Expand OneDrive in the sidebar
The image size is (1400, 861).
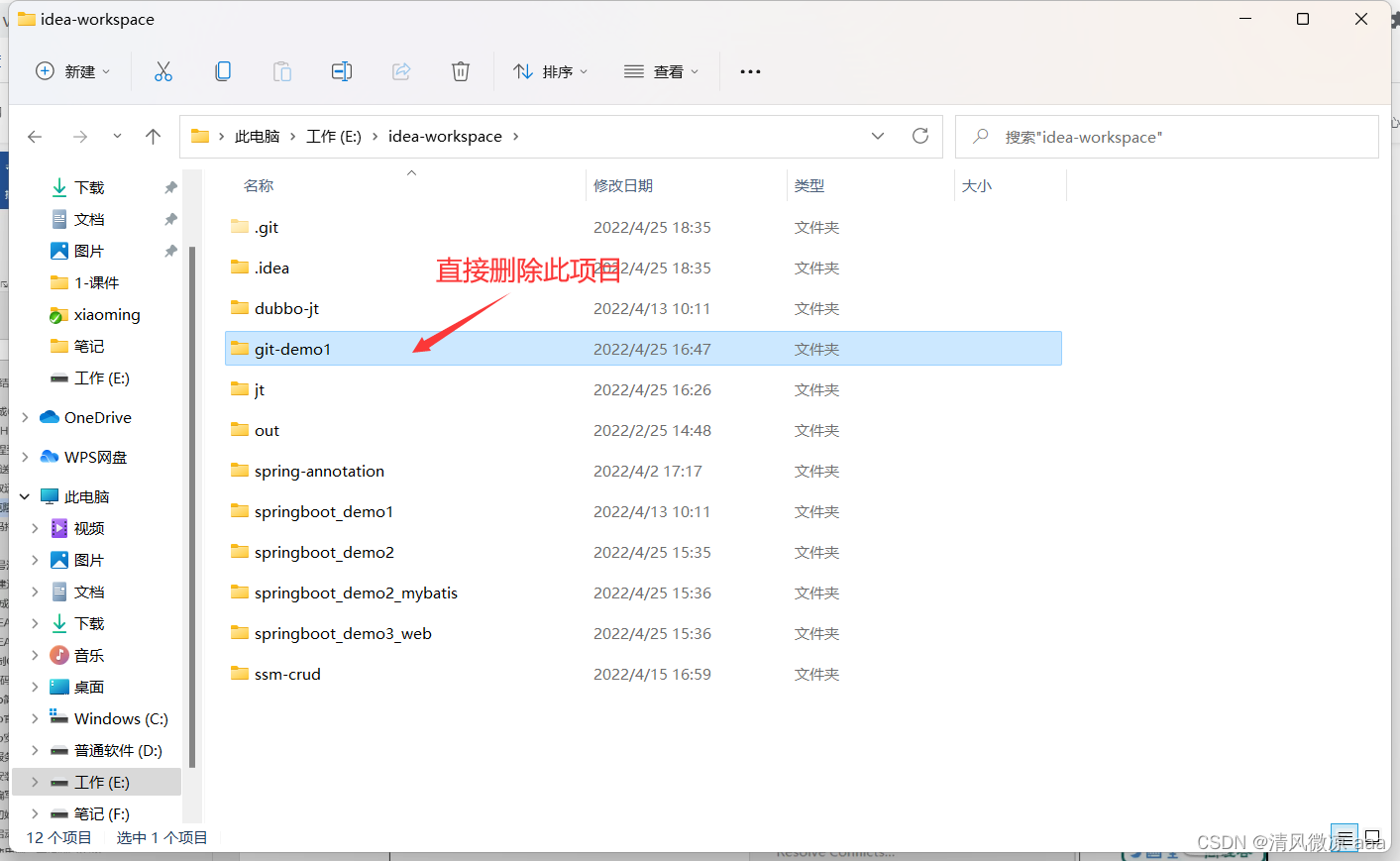pyautogui.click(x=23, y=417)
